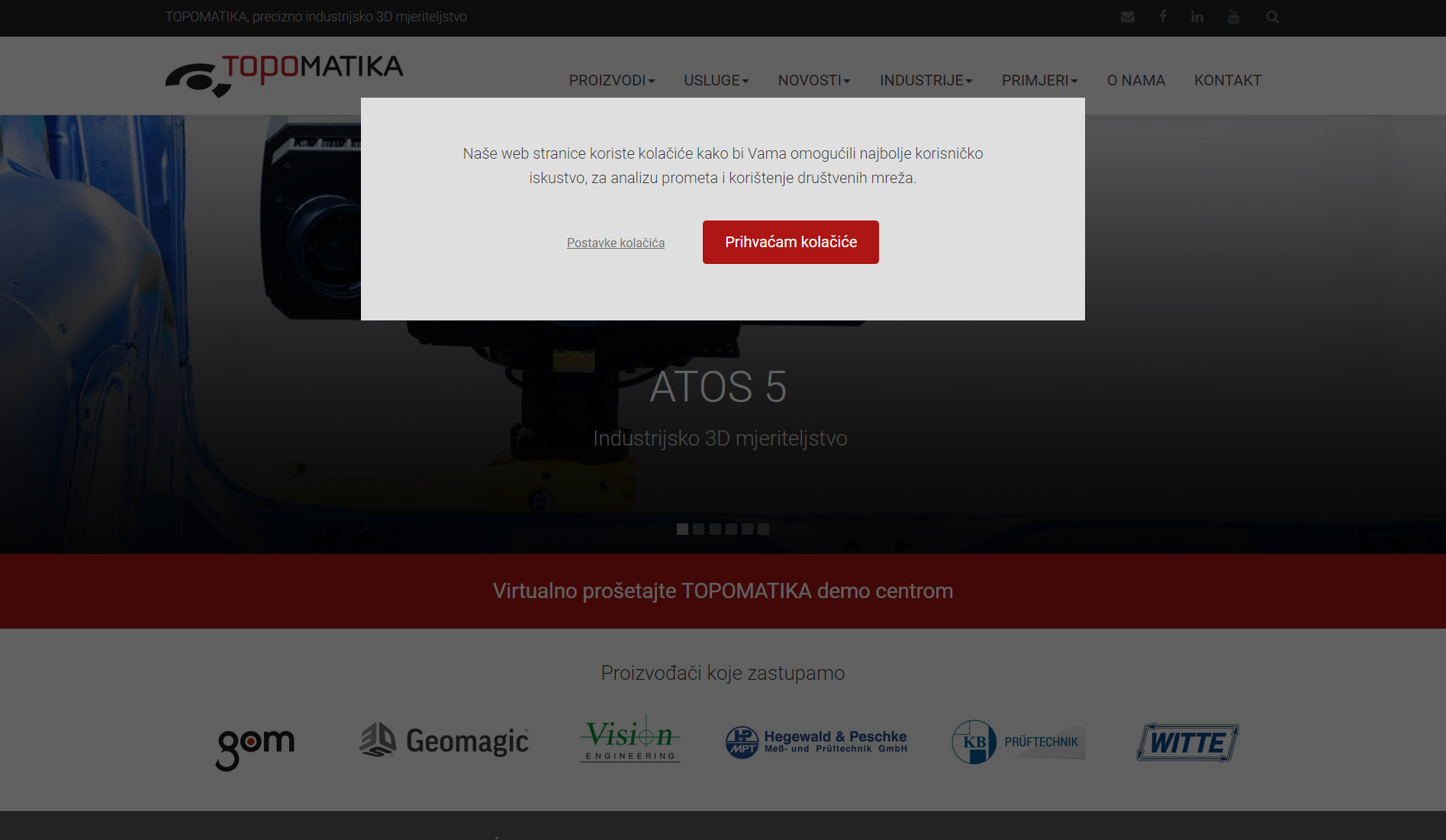Expand the NOVOSTI dropdown menu
Viewport: 1446px width, 840px height.
814,80
